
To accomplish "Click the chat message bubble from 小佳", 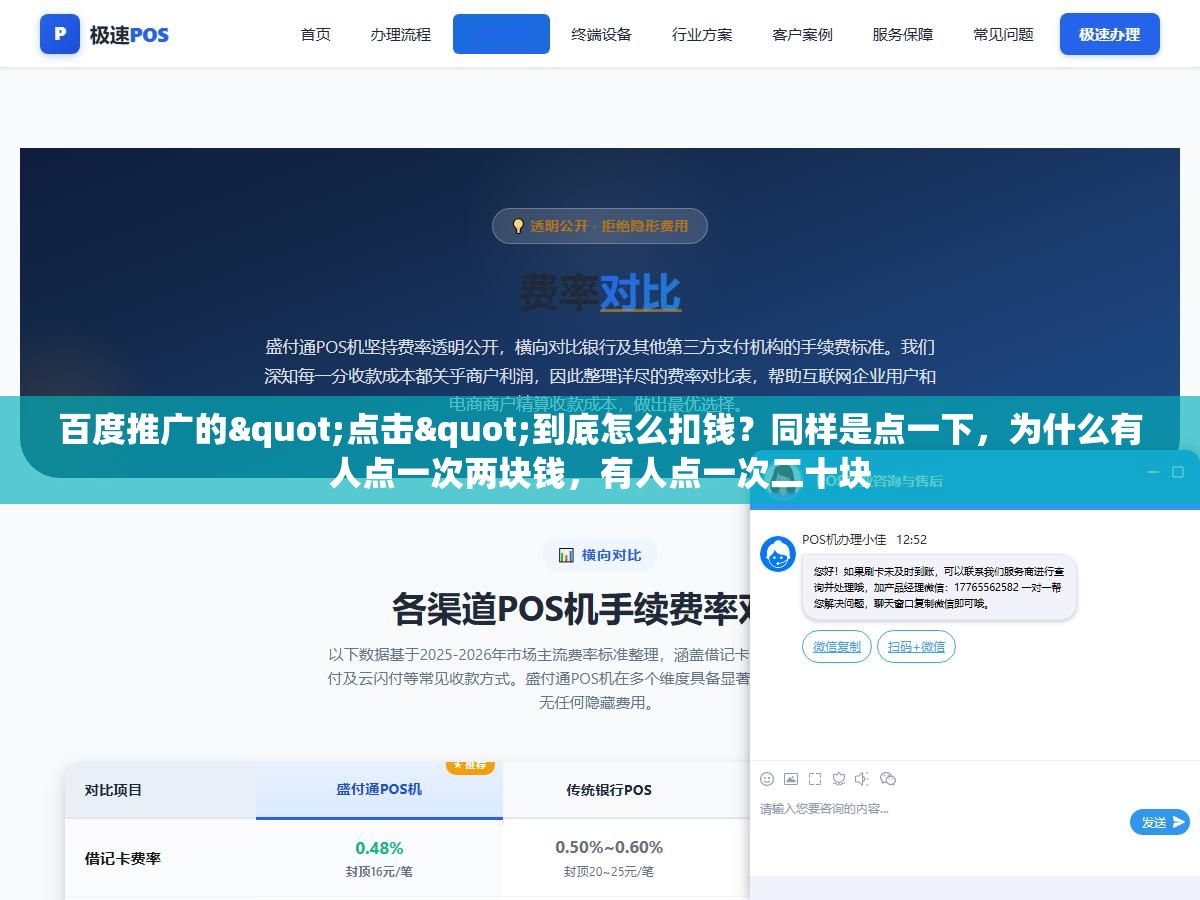I will (939, 587).
